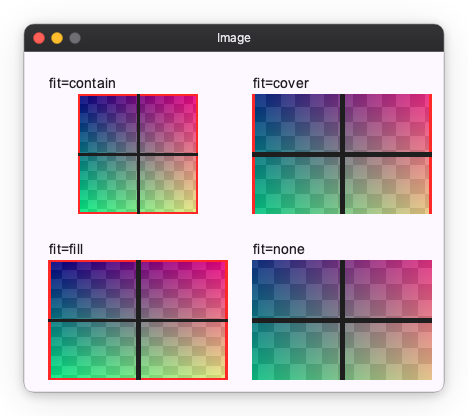The height and width of the screenshot is (416, 468).
Task: Click the tan bottom-right quadrant in fit=none image
Action: (388, 351)
